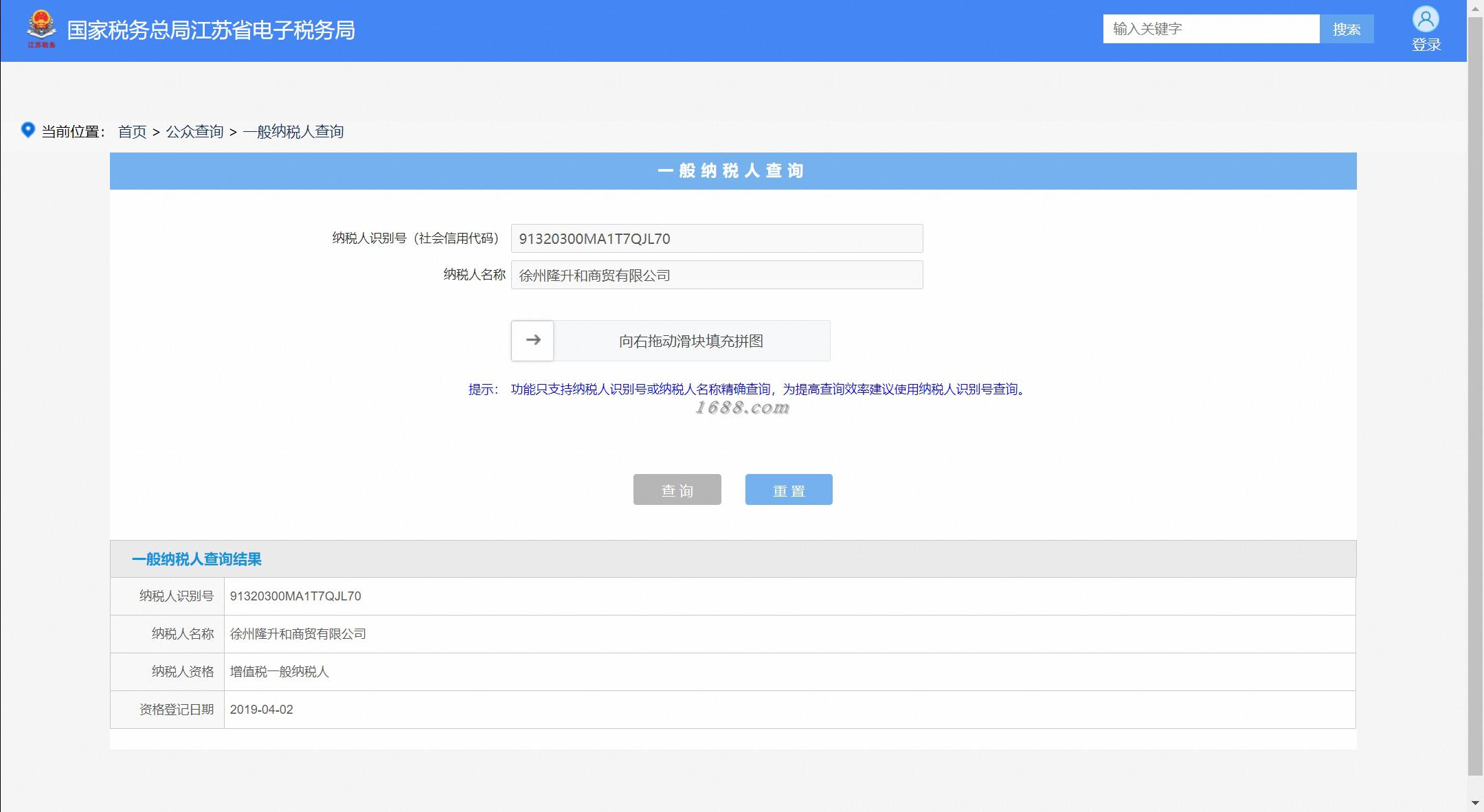The width and height of the screenshot is (1484, 812).
Task: Click the scrollbar down arrow
Action: pyautogui.click(x=1475, y=802)
